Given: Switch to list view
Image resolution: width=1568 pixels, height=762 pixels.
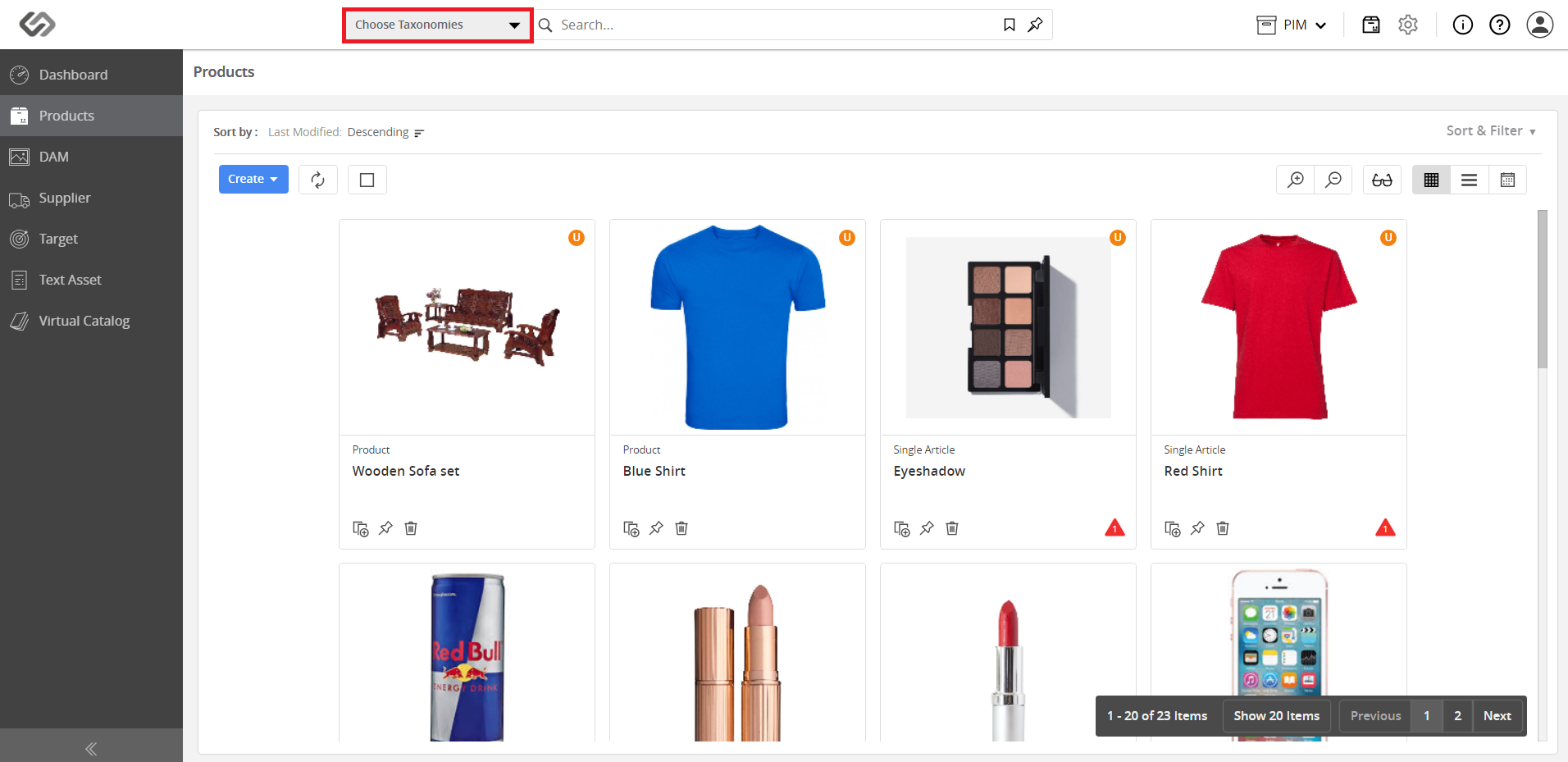Looking at the screenshot, I should pyautogui.click(x=1469, y=180).
